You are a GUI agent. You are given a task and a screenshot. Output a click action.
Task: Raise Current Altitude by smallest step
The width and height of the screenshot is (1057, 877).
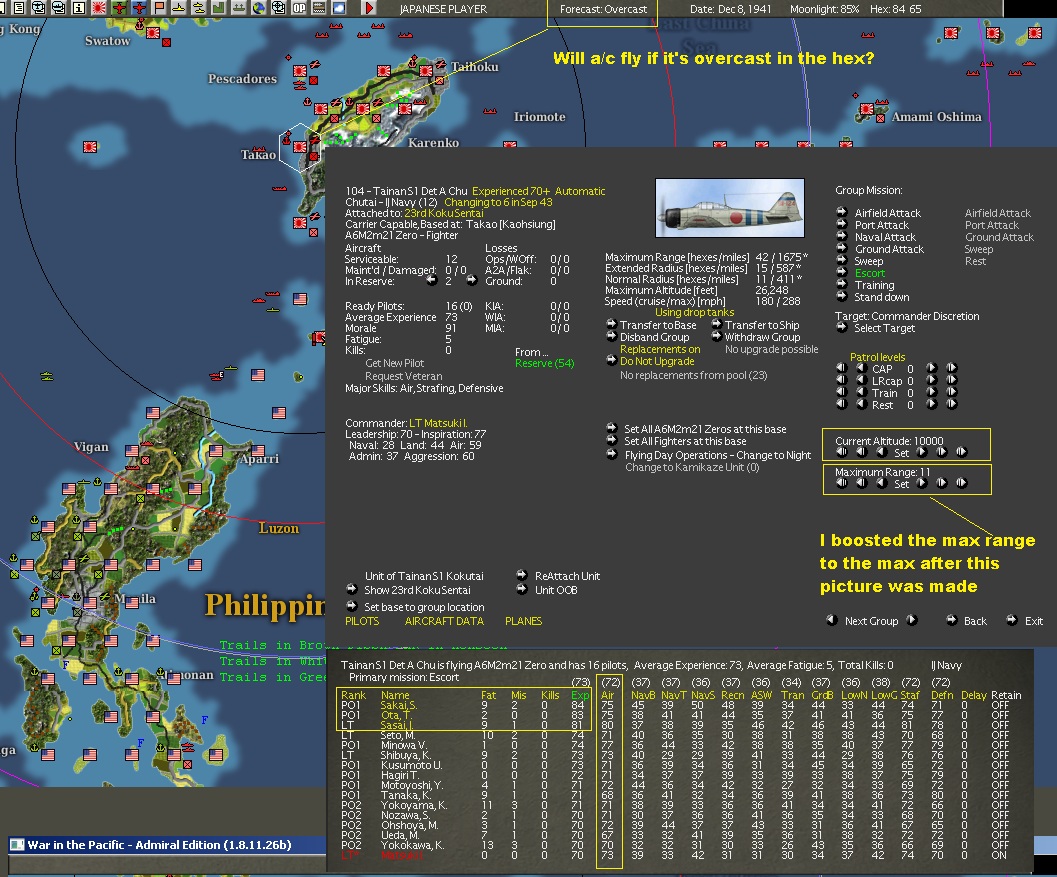922,452
